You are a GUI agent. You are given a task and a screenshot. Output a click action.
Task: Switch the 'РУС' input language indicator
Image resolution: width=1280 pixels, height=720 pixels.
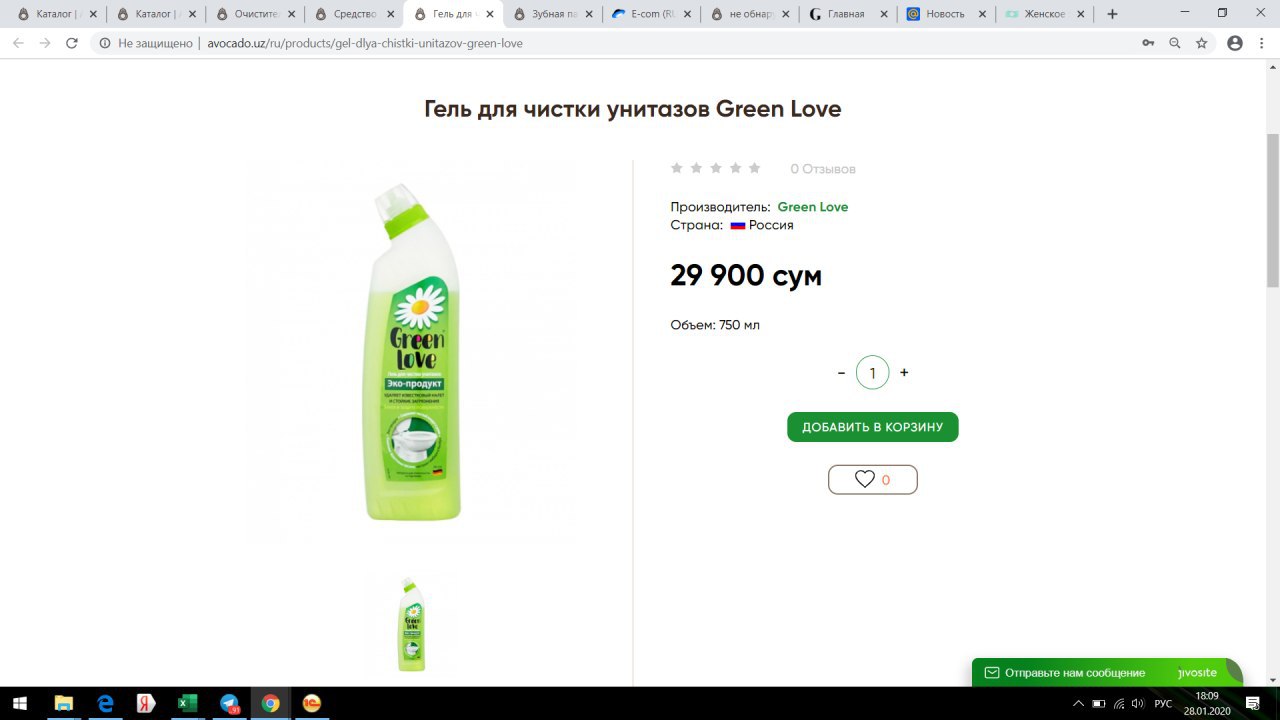1163,703
